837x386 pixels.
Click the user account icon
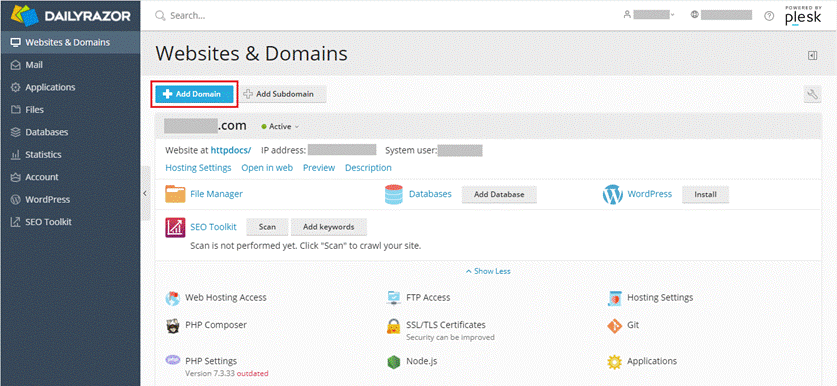click(x=627, y=15)
